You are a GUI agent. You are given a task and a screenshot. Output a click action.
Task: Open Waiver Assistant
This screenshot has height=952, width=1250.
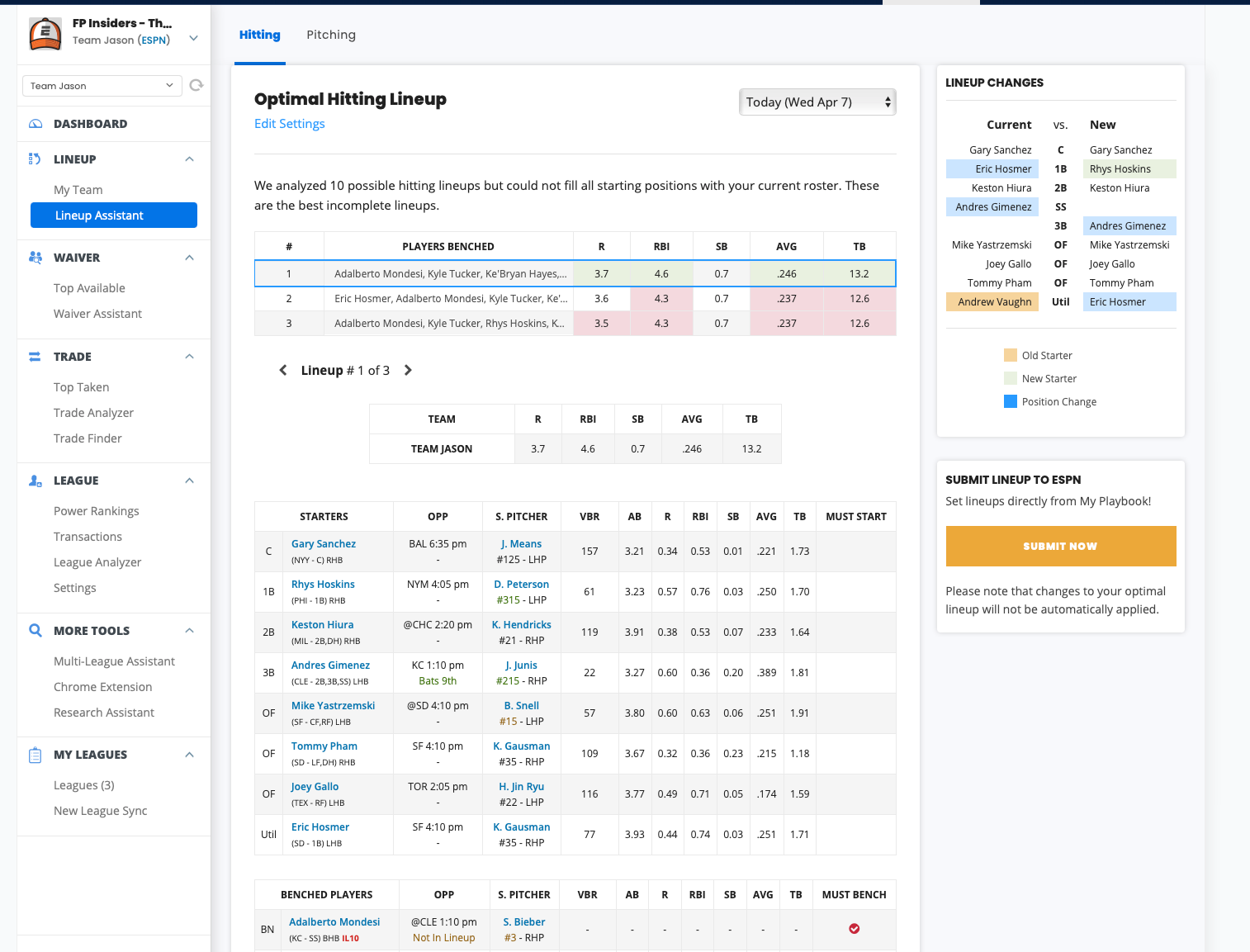pyautogui.click(x=97, y=314)
